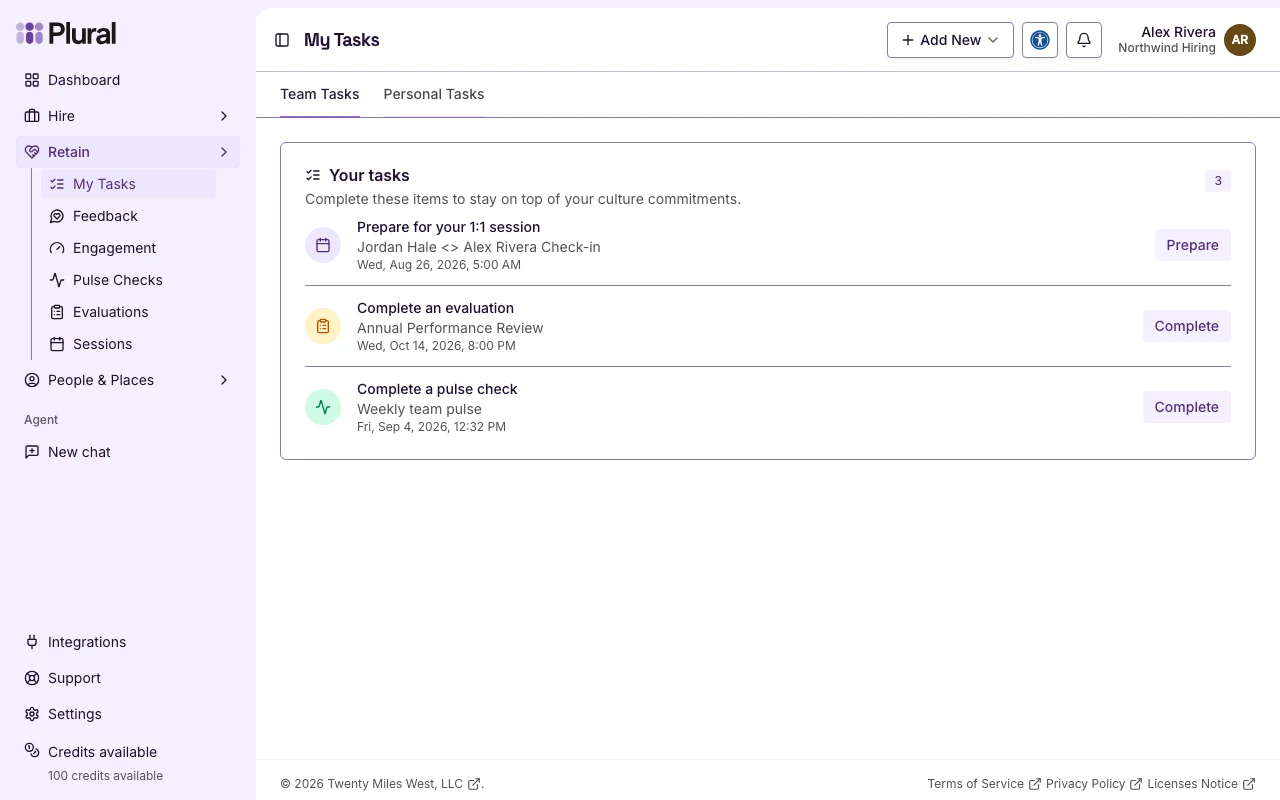Click the pulse check task icon
1280x800 pixels.
tap(323, 407)
